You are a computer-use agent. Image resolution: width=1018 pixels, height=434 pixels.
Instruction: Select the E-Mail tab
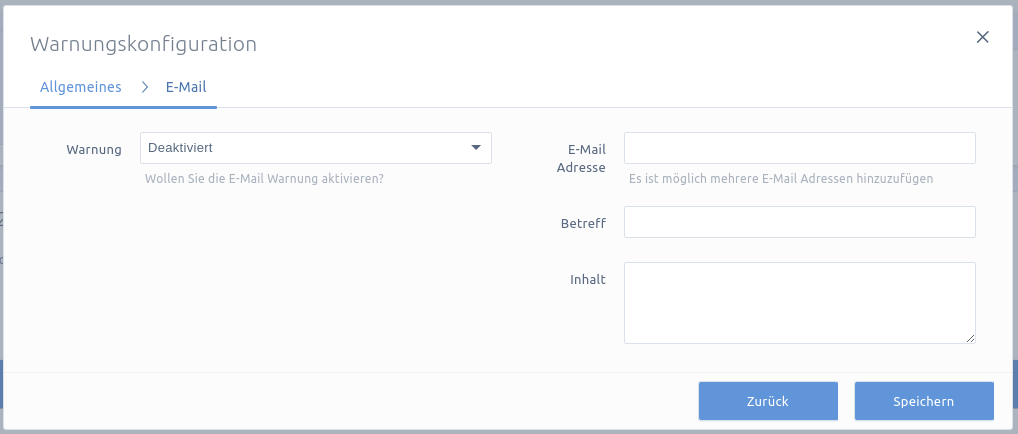click(x=186, y=87)
